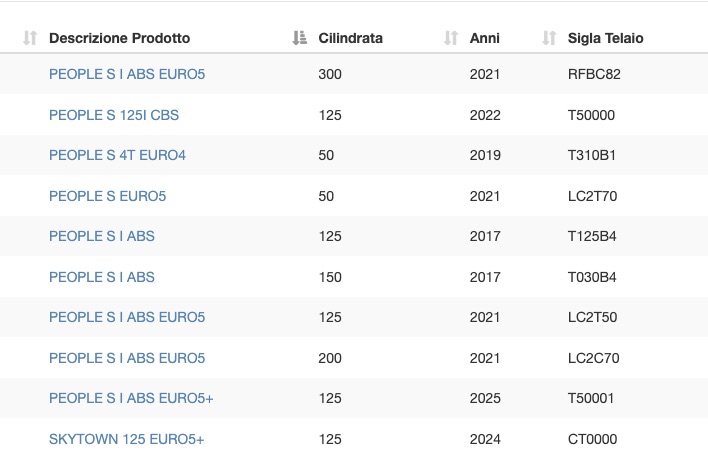Click year 2017 in the T030B4 row

(485, 277)
